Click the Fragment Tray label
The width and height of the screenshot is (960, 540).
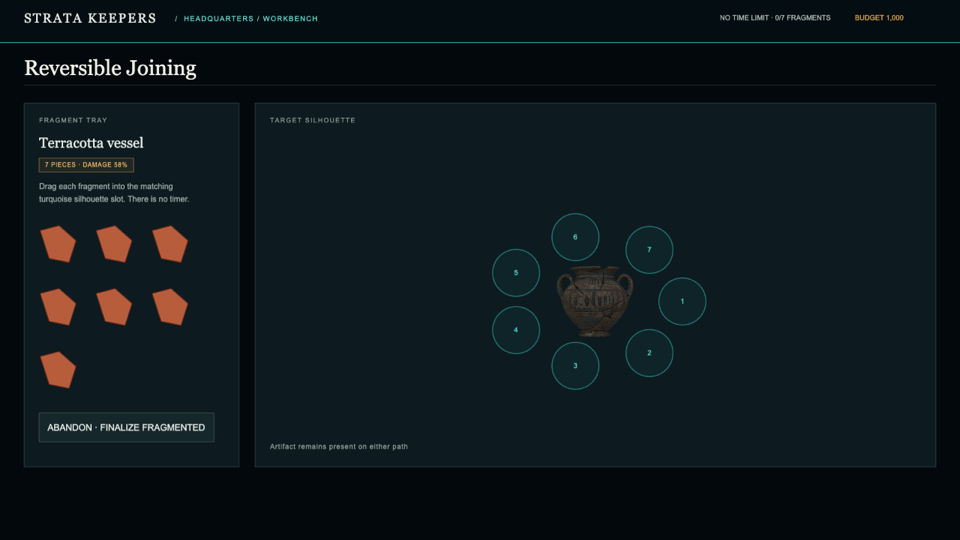coord(73,120)
